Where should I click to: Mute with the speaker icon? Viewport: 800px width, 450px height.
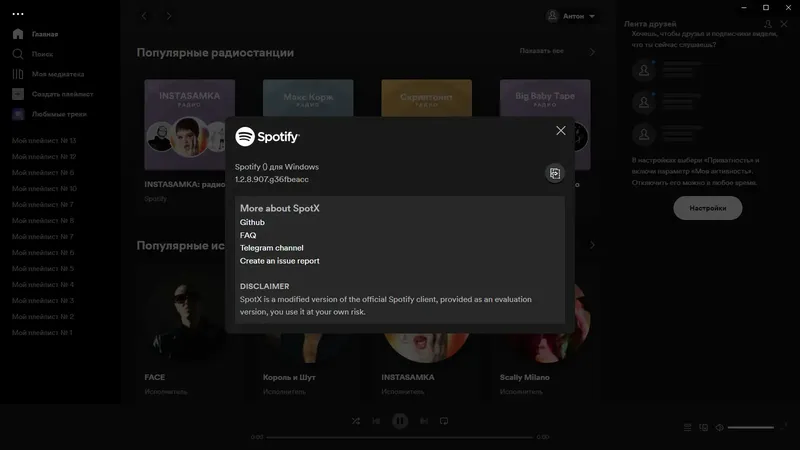pyautogui.click(x=719, y=428)
